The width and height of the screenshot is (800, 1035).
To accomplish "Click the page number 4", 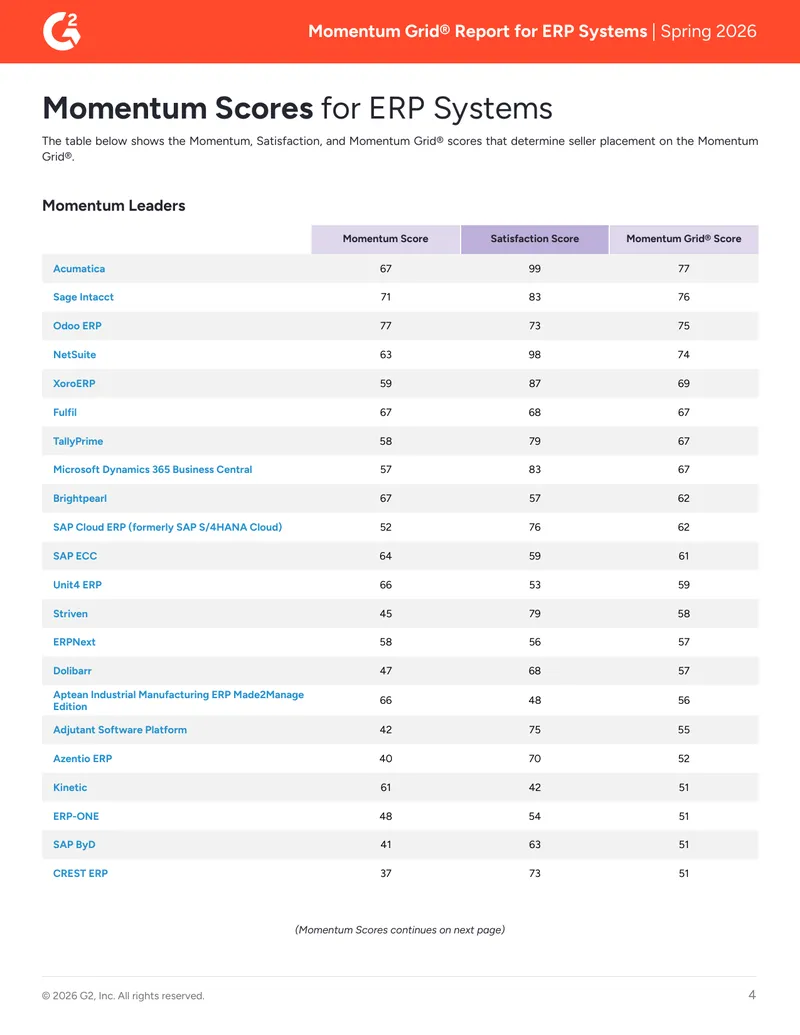I will tap(752, 995).
